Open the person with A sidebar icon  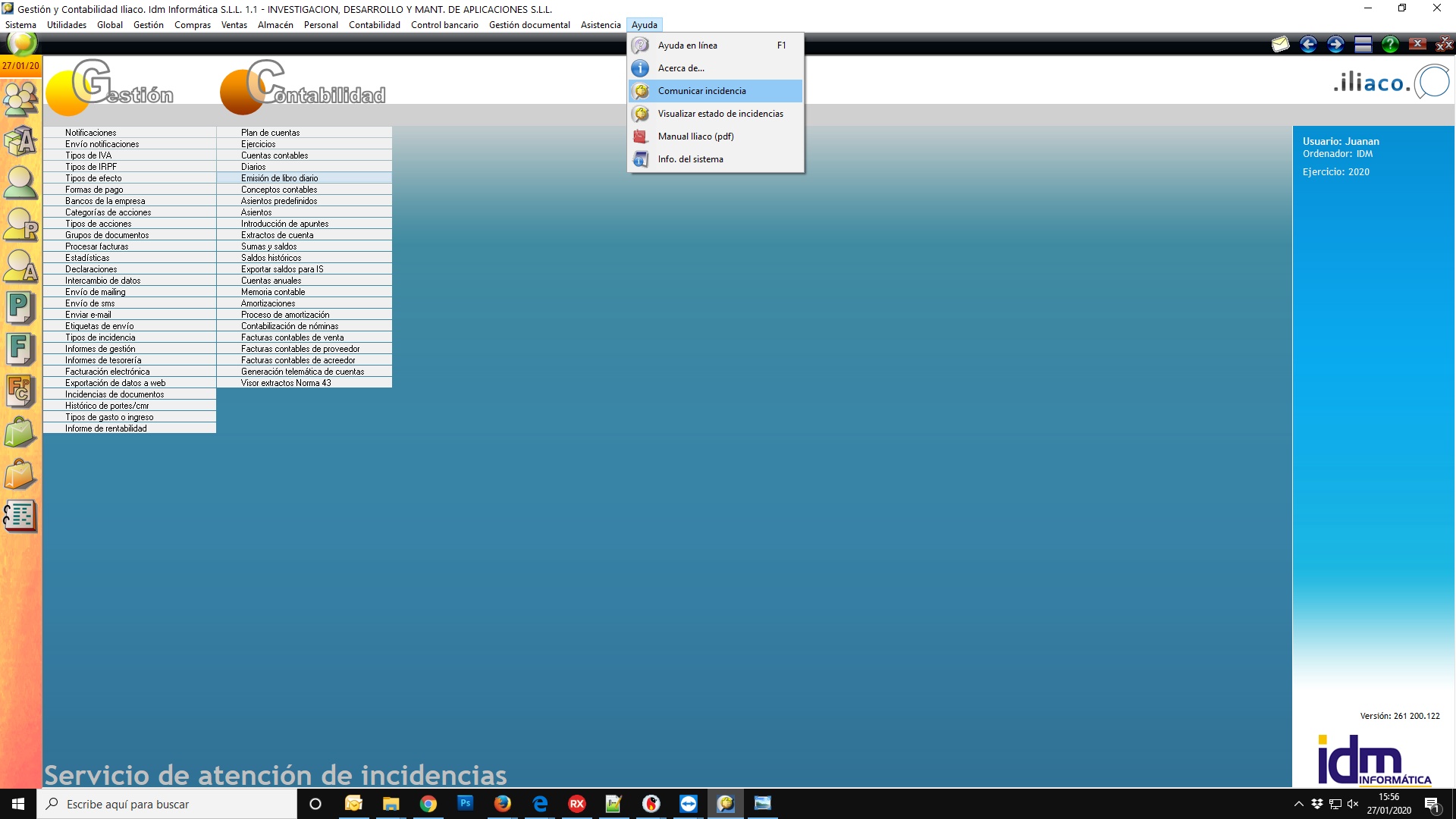tap(20, 266)
